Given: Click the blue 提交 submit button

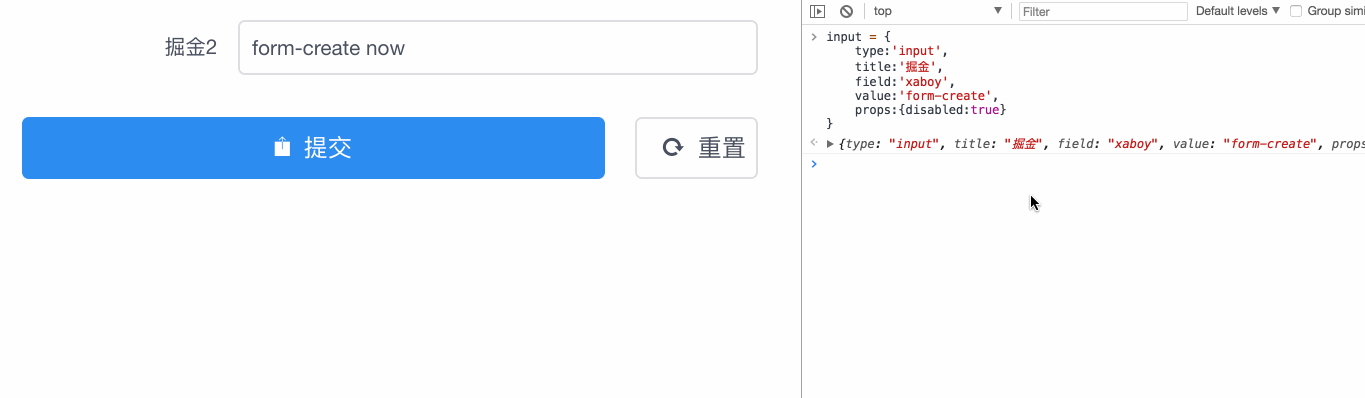Looking at the screenshot, I should click(x=313, y=148).
